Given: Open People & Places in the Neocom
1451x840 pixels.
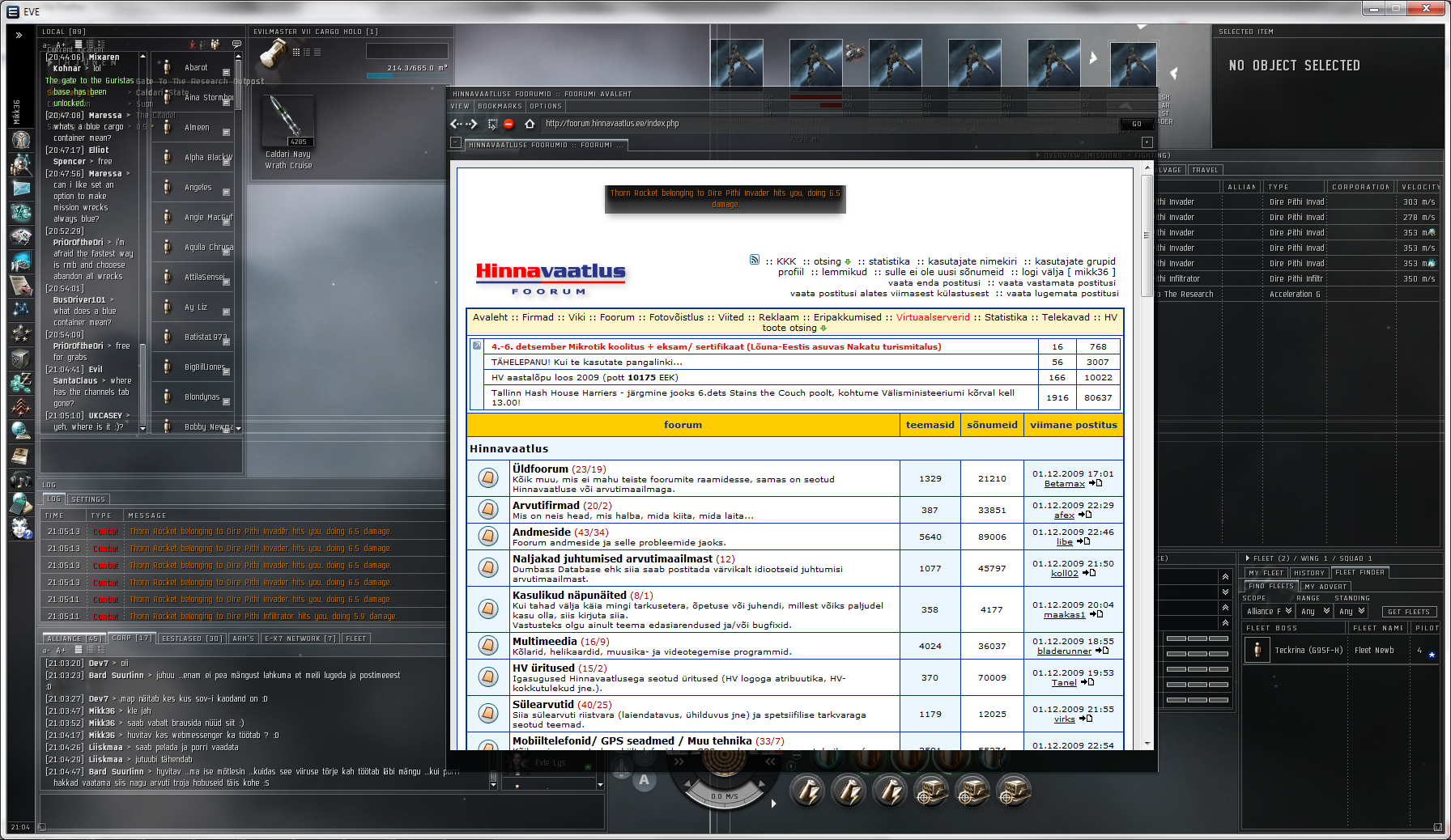Looking at the screenshot, I should click(21, 164).
